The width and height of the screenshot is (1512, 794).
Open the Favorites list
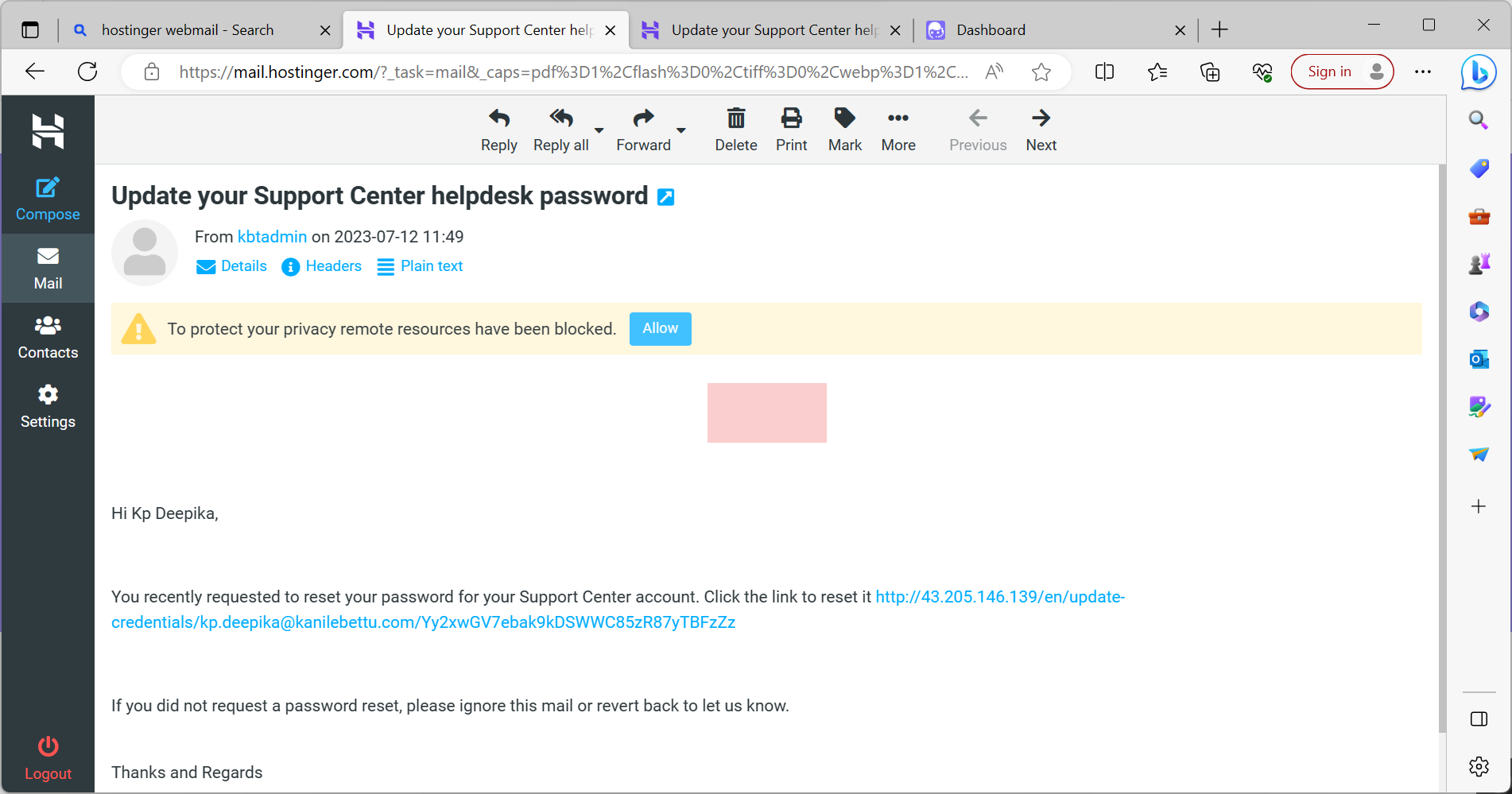(1157, 72)
